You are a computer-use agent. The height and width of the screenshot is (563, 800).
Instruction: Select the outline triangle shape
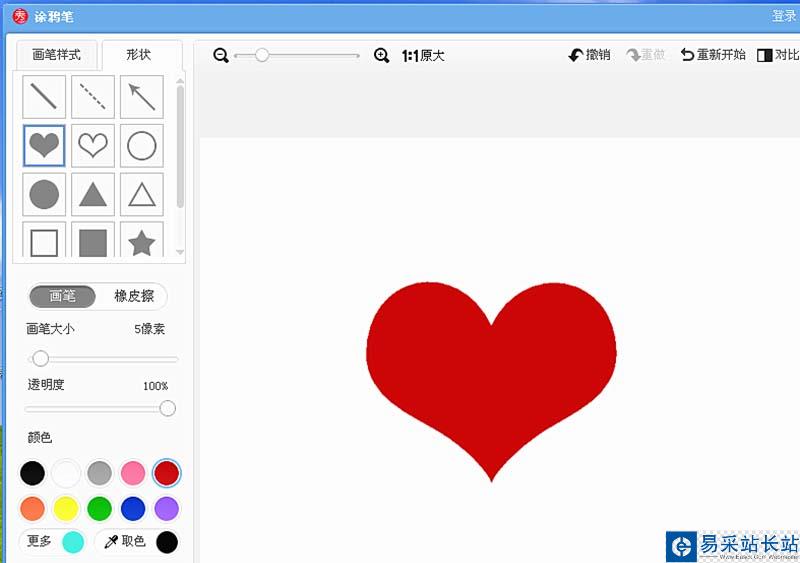click(x=142, y=194)
